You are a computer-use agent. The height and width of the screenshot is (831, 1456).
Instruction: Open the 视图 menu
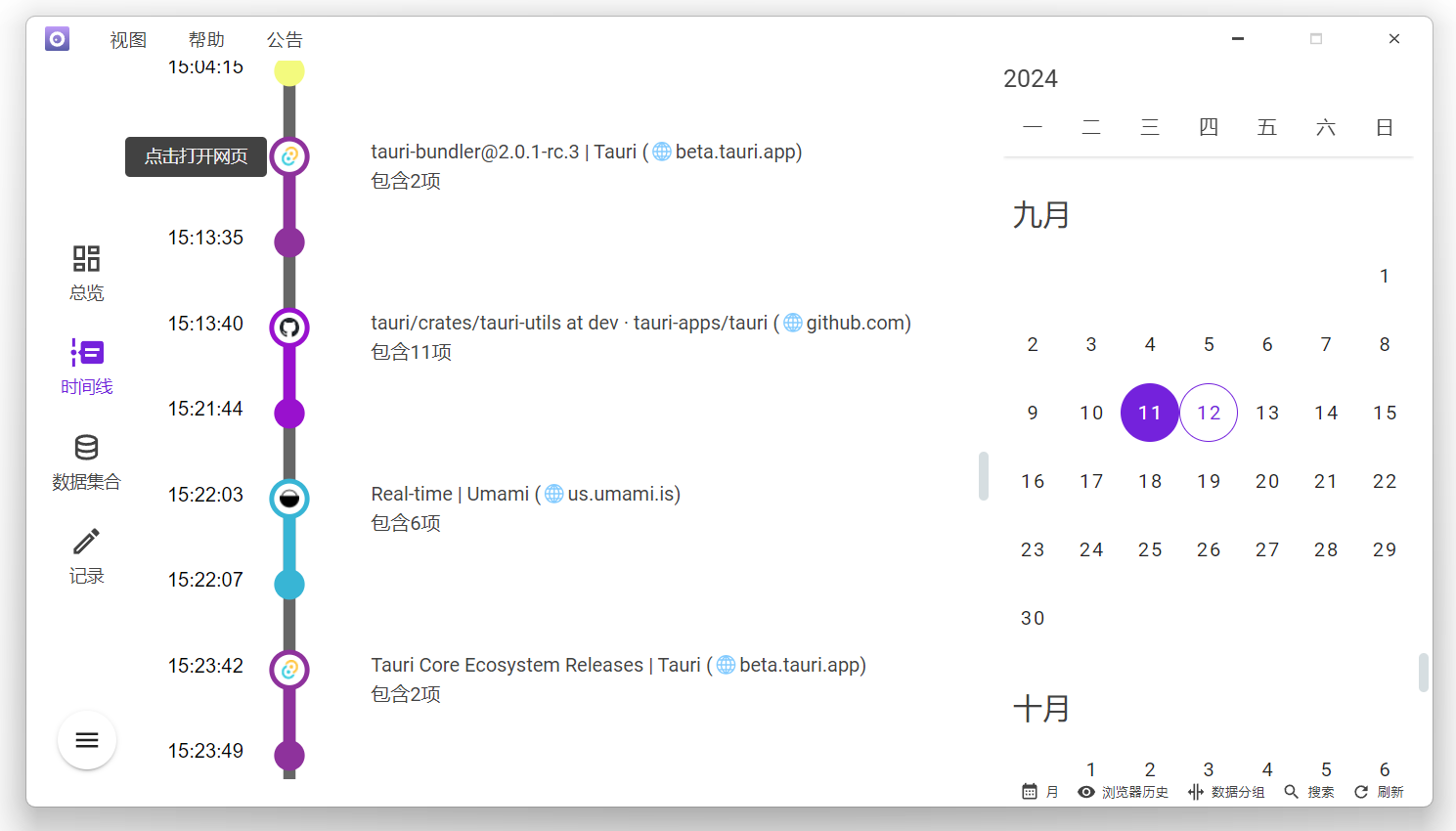[128, 40]
